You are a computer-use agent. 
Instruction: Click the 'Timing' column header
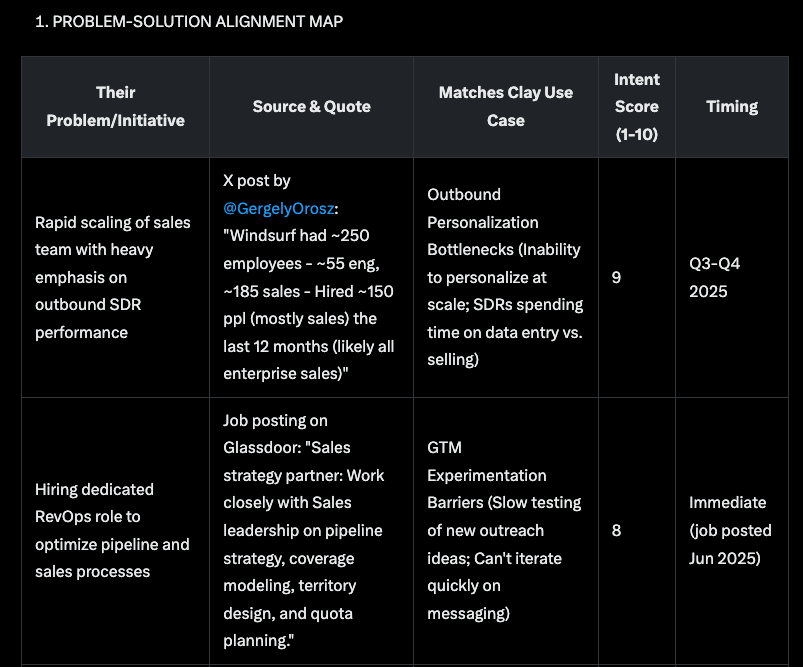tap(732, 107)
